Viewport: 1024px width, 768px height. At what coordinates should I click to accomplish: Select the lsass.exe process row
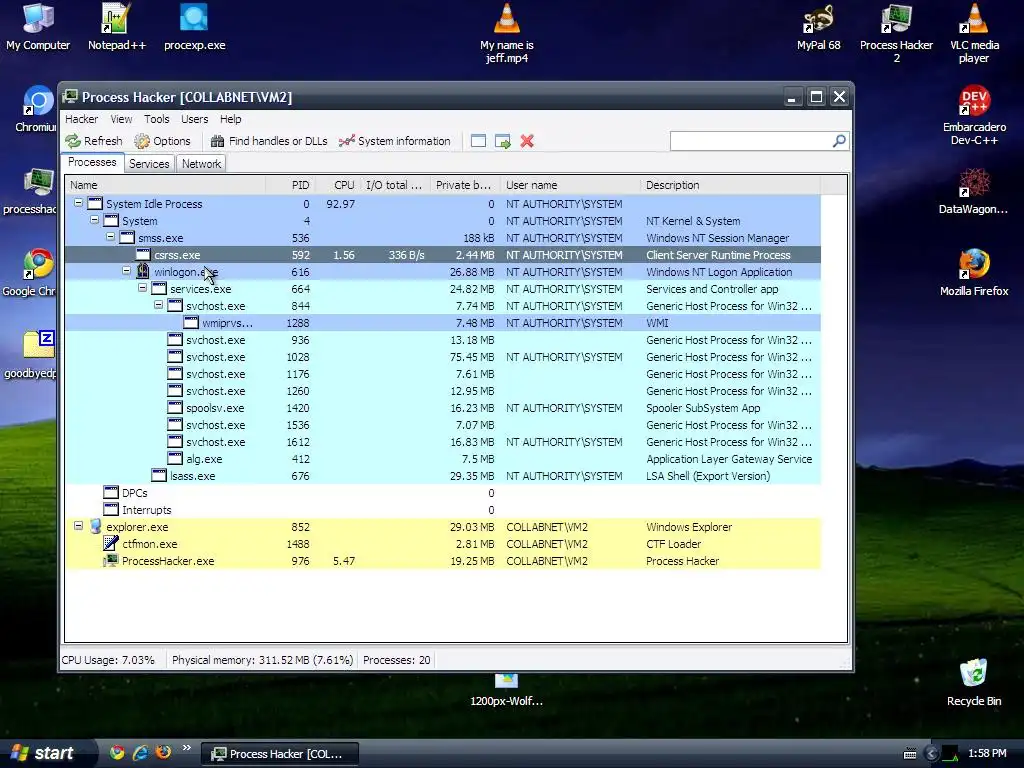(443, 475)
